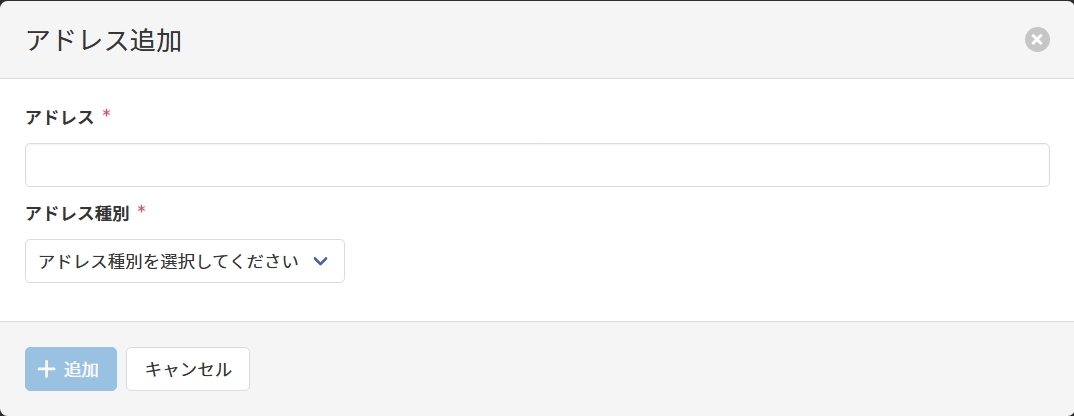This screenshot has height=416, width=1074.
Task: Click the plus icon on 追加 button
Action: (46, 369)
